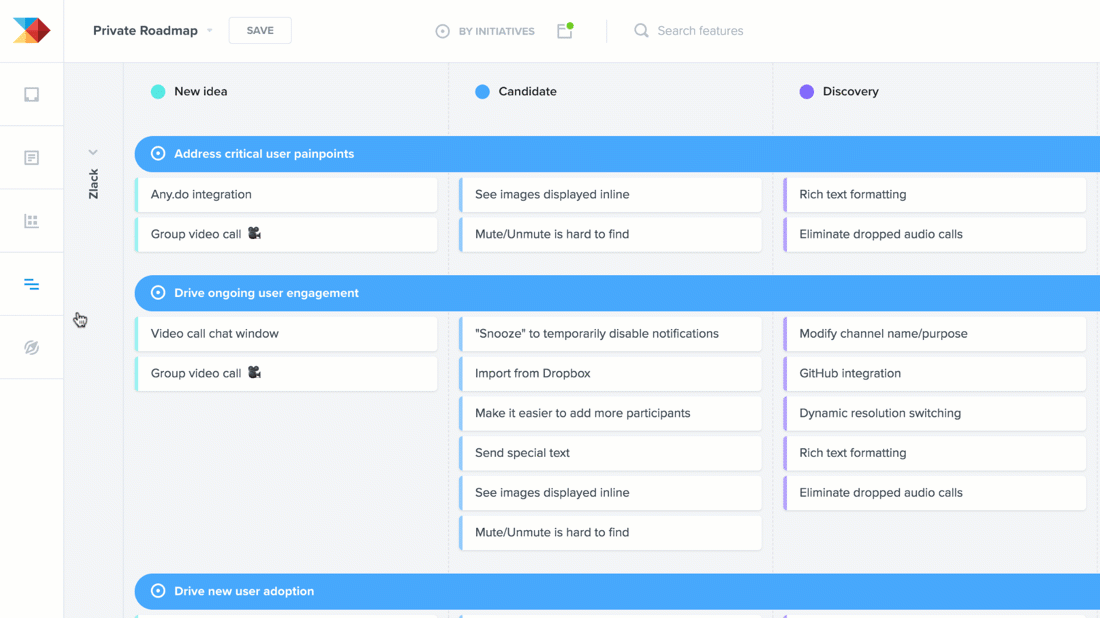This screenshot has height=618, width=1100.
Task: Open See images displayed inline under engagement
Action: (610, 492)
